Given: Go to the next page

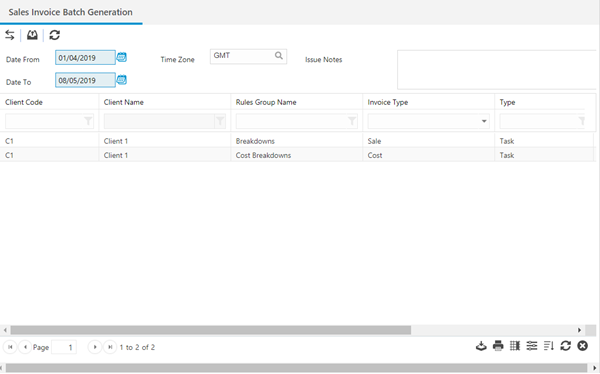Looking at the screenshot, I should [x=95, y=347].
